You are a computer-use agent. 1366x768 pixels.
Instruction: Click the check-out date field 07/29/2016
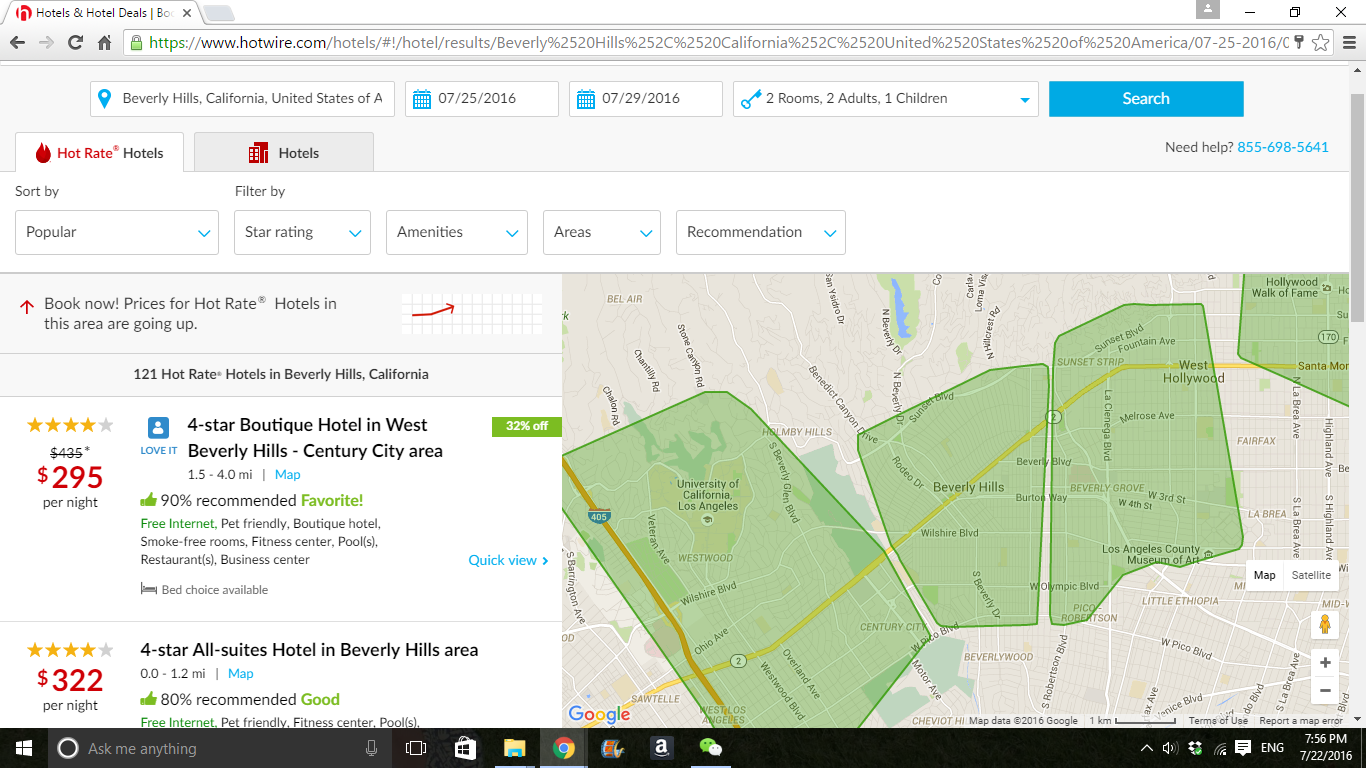tap(646, 99)
